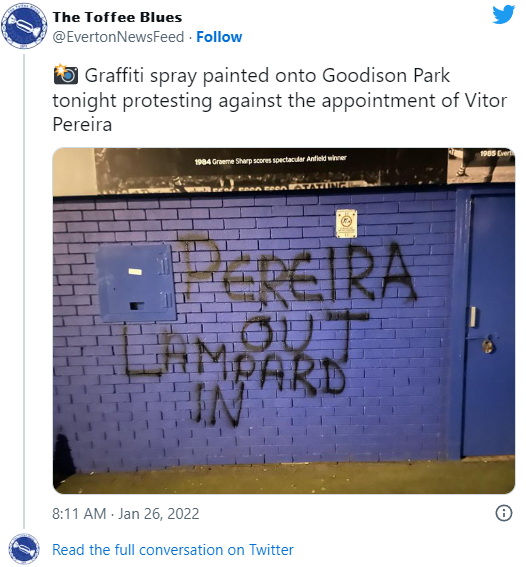Viewport: 526px width, 567px height.
Task: Click The Toffee Blues display name
Action: pos(117,17)
